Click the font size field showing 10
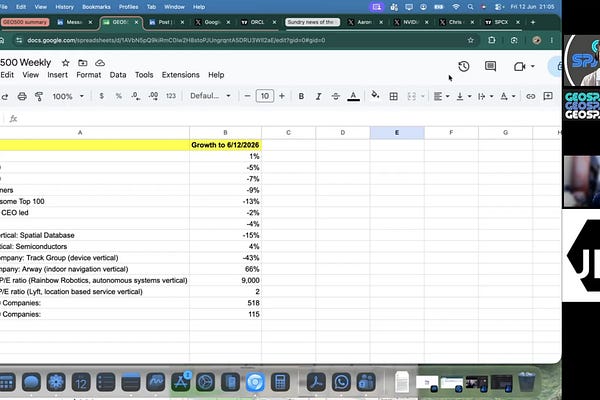Screen dimensions: 600x400 pyautogui.click(x=265, y=96)
